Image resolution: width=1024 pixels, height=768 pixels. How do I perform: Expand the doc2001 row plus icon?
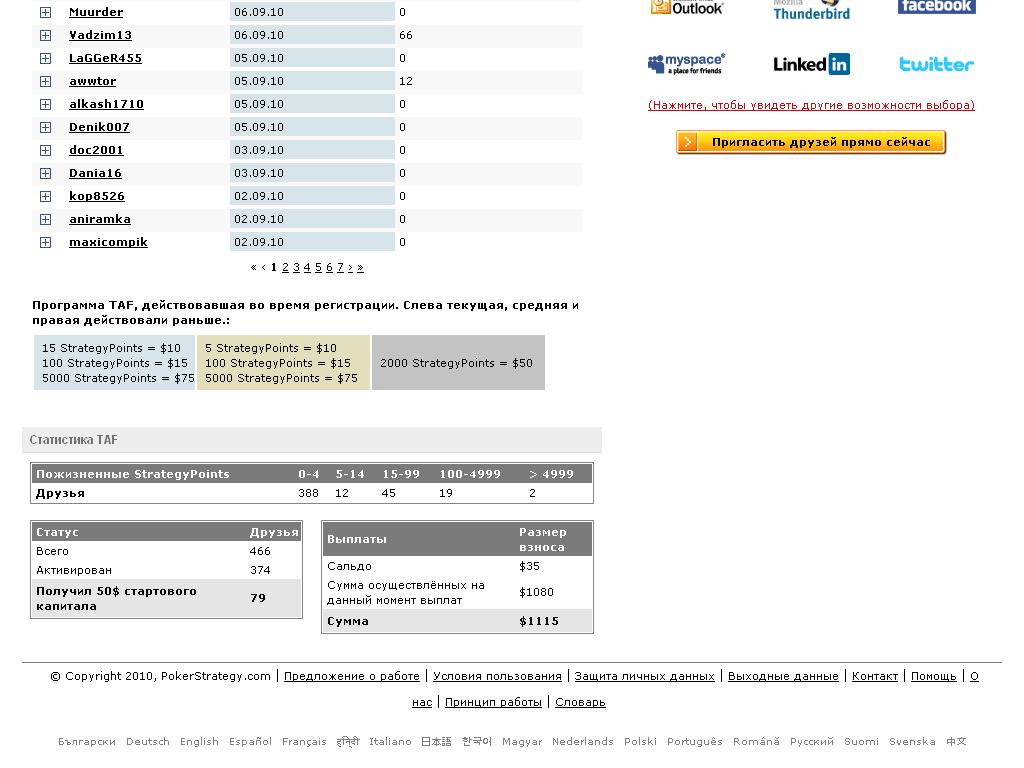45,150
